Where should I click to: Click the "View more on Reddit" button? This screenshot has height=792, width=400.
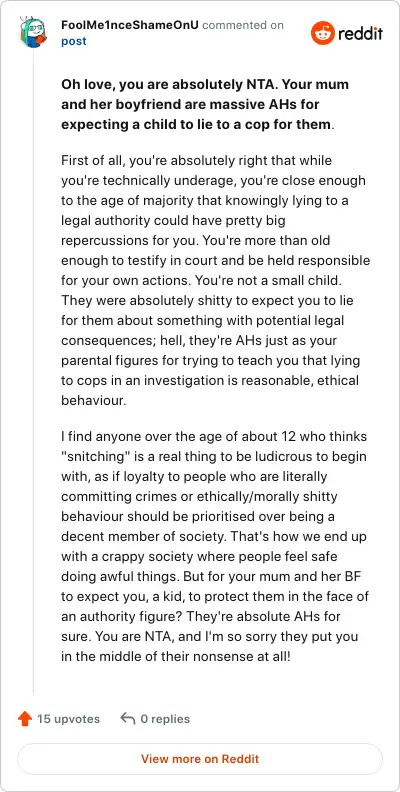tap(200, 759)
